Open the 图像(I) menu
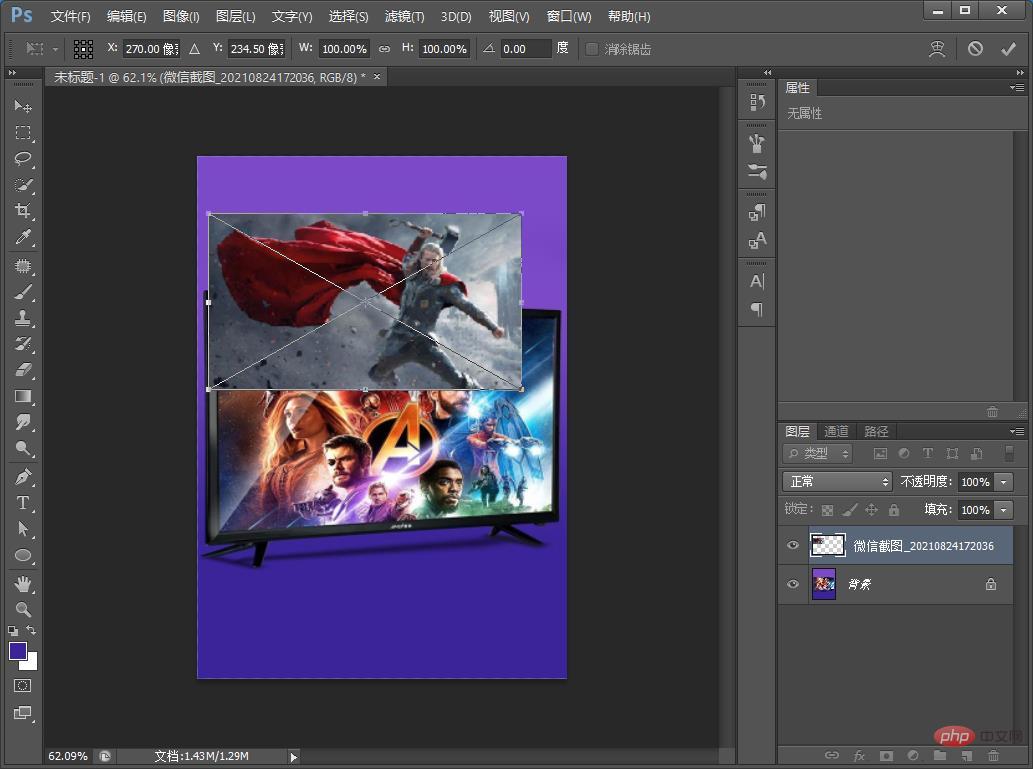1033x769 pixels. tap(181, 16)
